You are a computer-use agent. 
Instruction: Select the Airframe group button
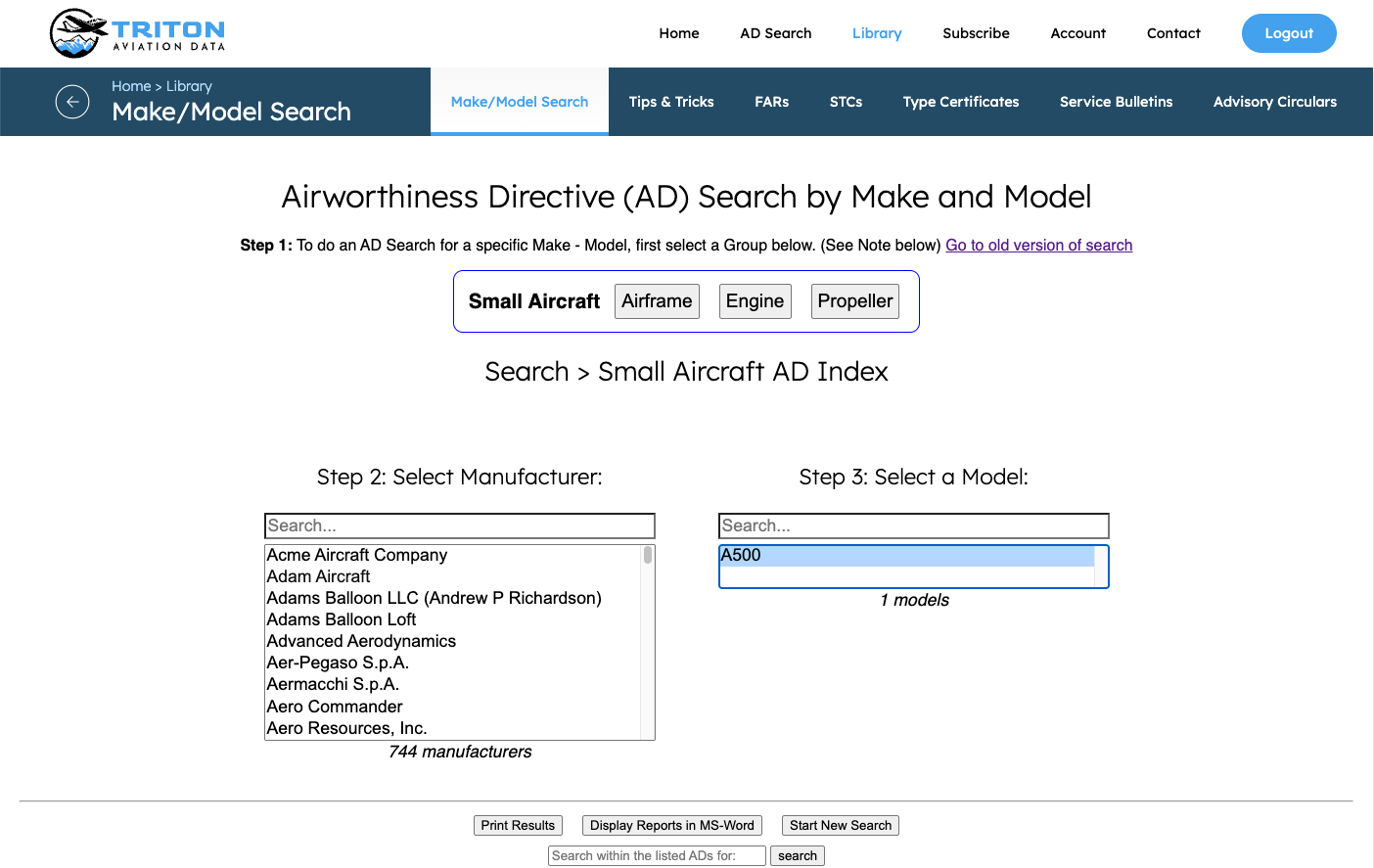[x=657, y=301]
